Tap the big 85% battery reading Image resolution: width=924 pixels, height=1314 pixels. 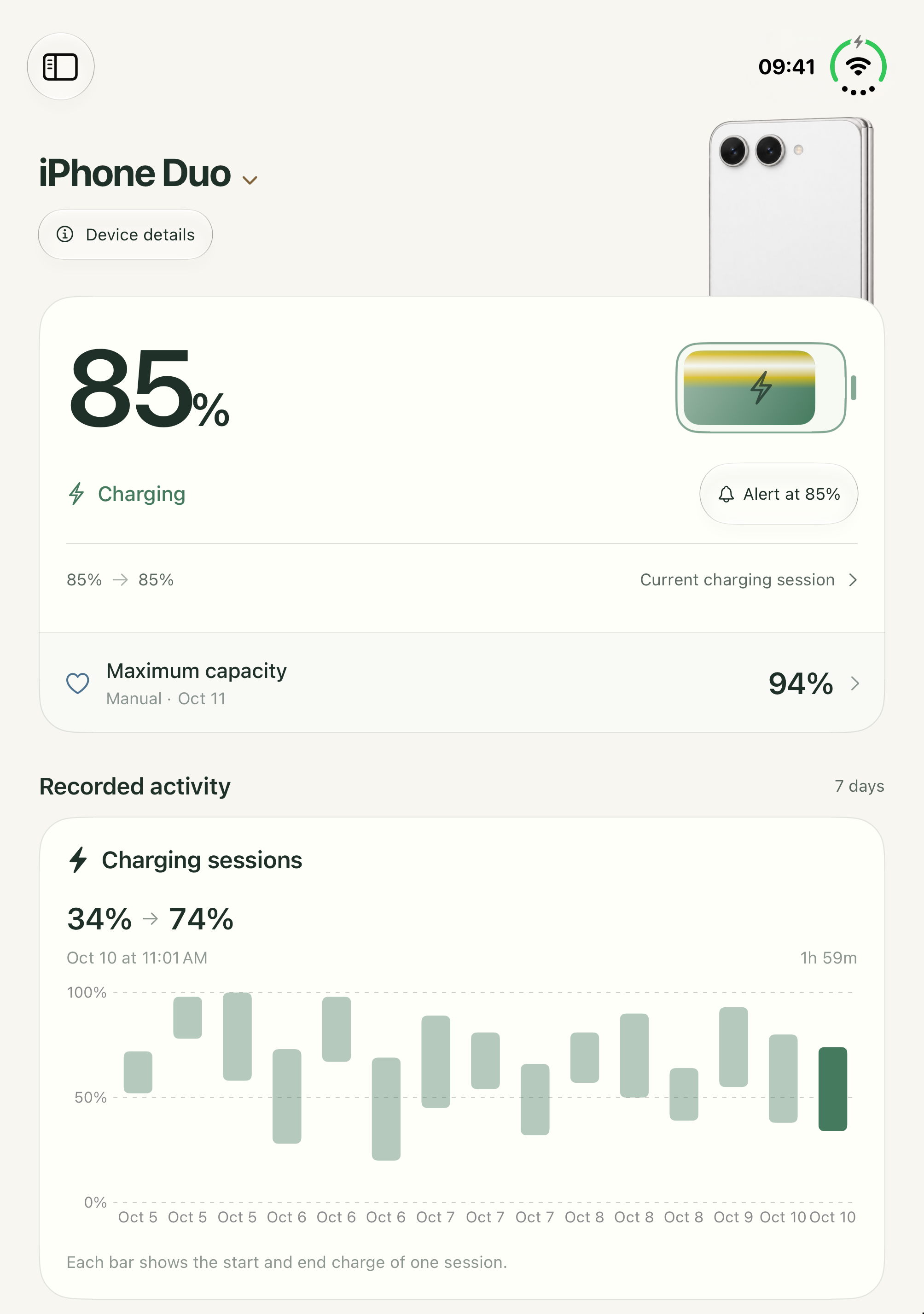148,389
